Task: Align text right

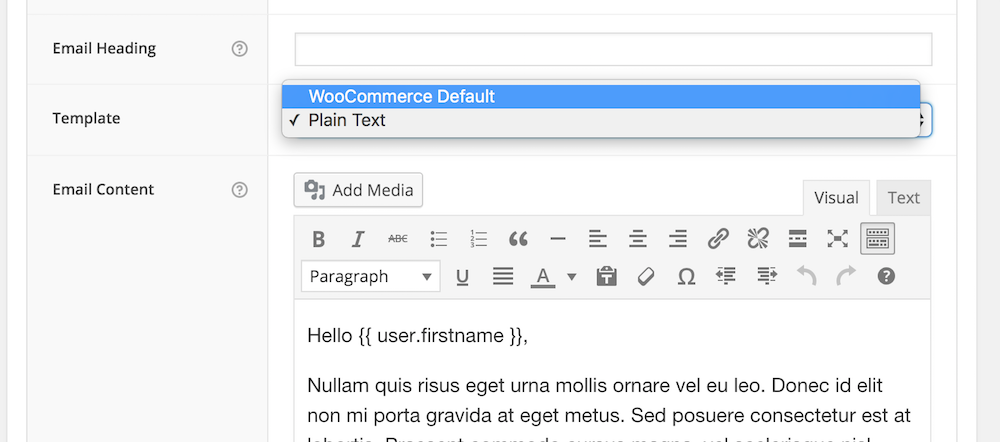Action: (x=677, y=239)
